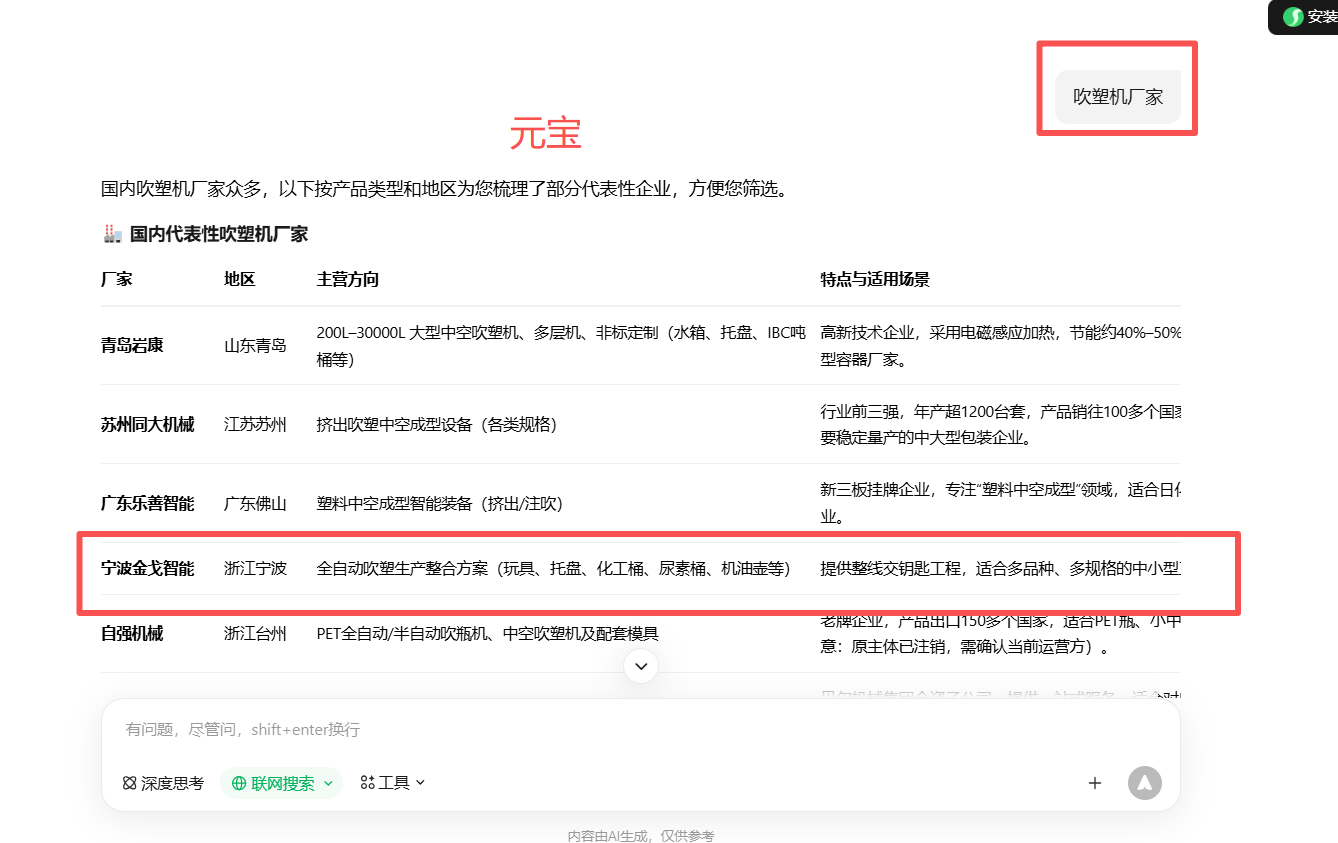Click the 行业前三强 feature cell

tap(1000, 424)
